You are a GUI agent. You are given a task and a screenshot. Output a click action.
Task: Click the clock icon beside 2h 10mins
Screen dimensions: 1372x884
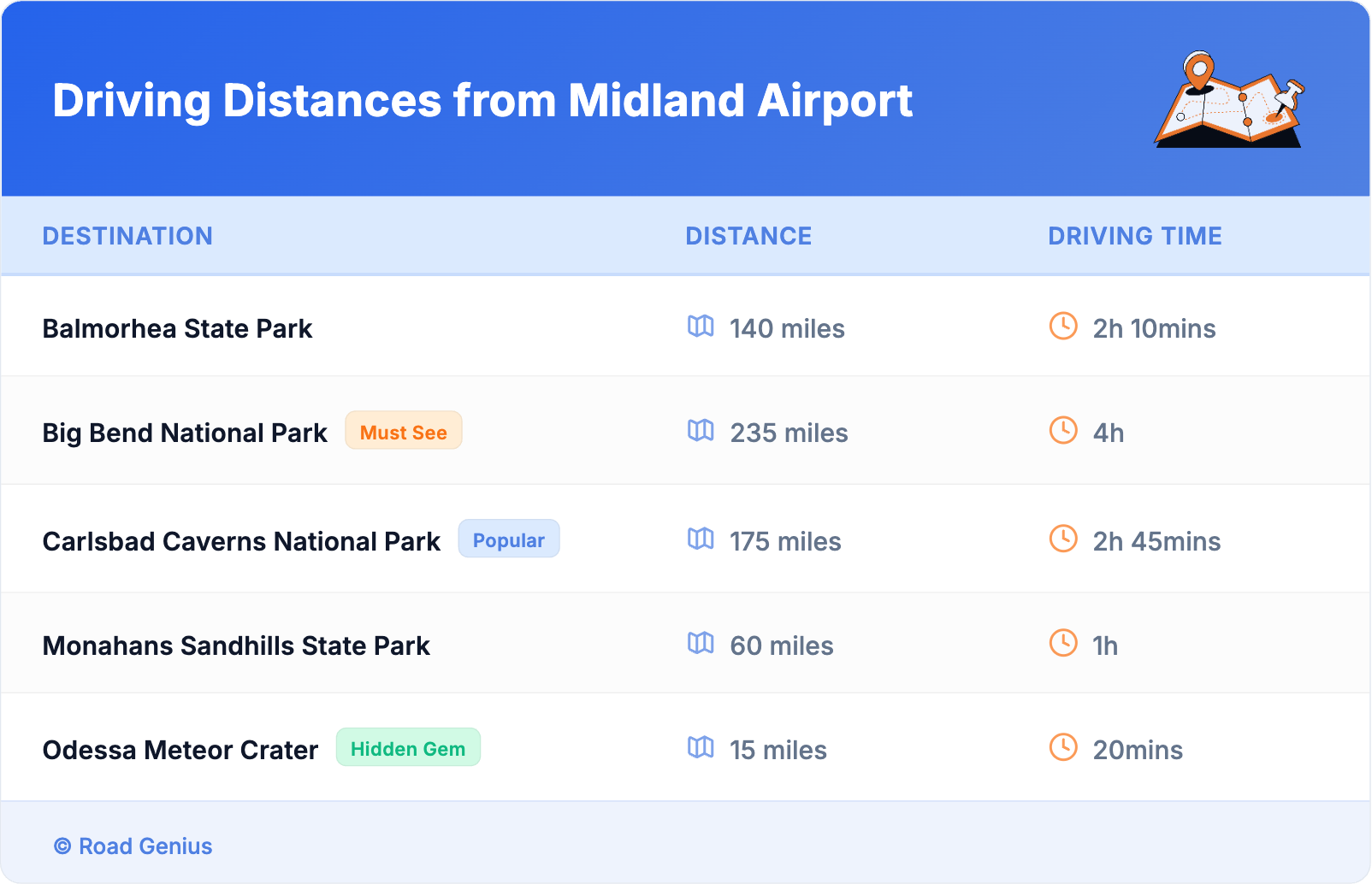1063,326
